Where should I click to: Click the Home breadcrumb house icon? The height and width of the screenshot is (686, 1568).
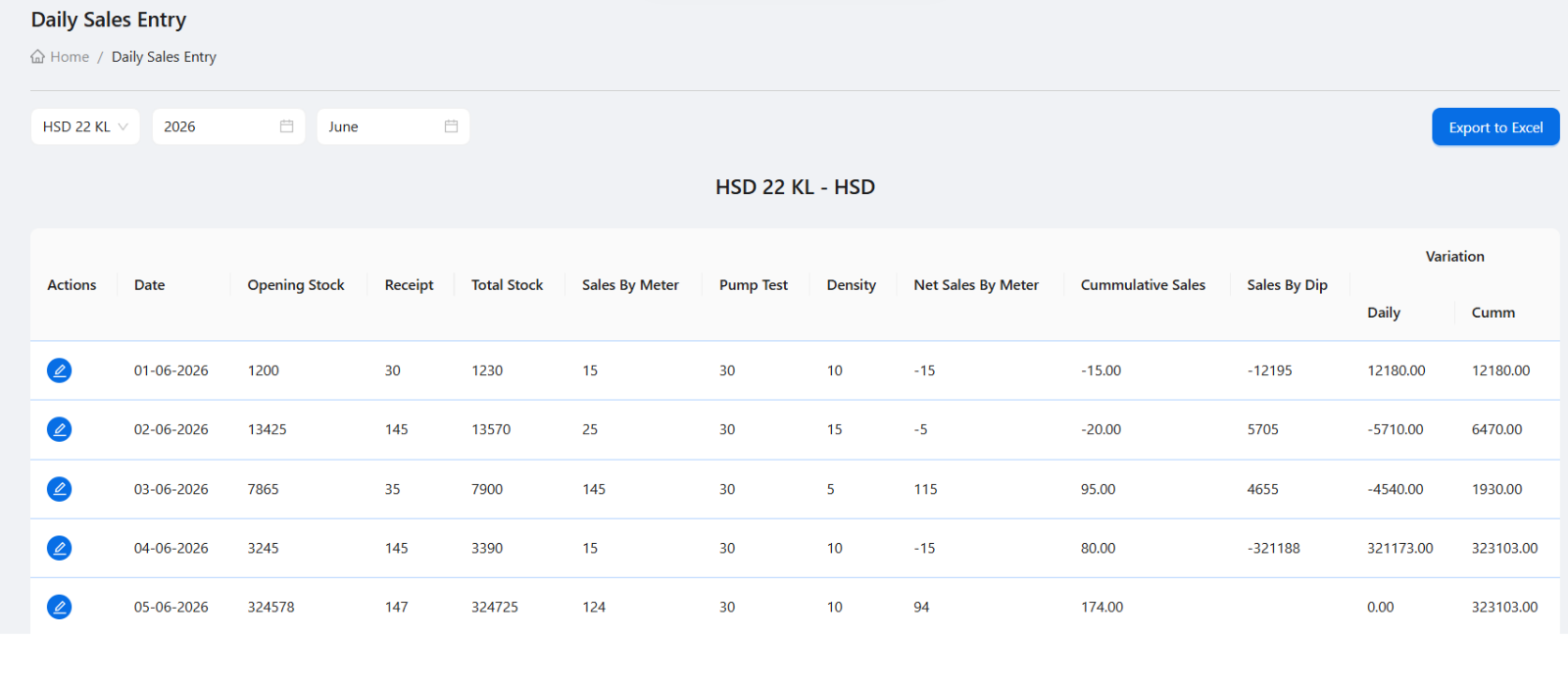click(x=37, y=57)
